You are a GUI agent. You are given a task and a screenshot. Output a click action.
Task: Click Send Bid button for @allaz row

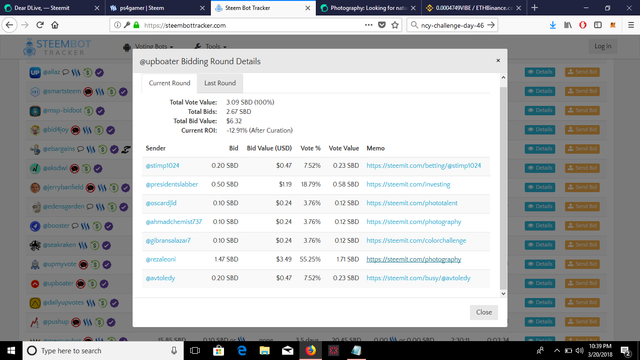[x=582, y=72]
